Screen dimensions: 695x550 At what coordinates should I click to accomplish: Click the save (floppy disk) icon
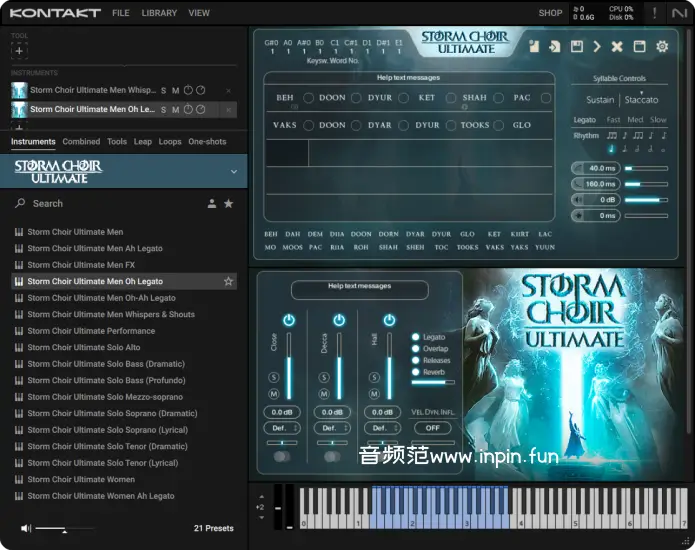pos(577,47)
